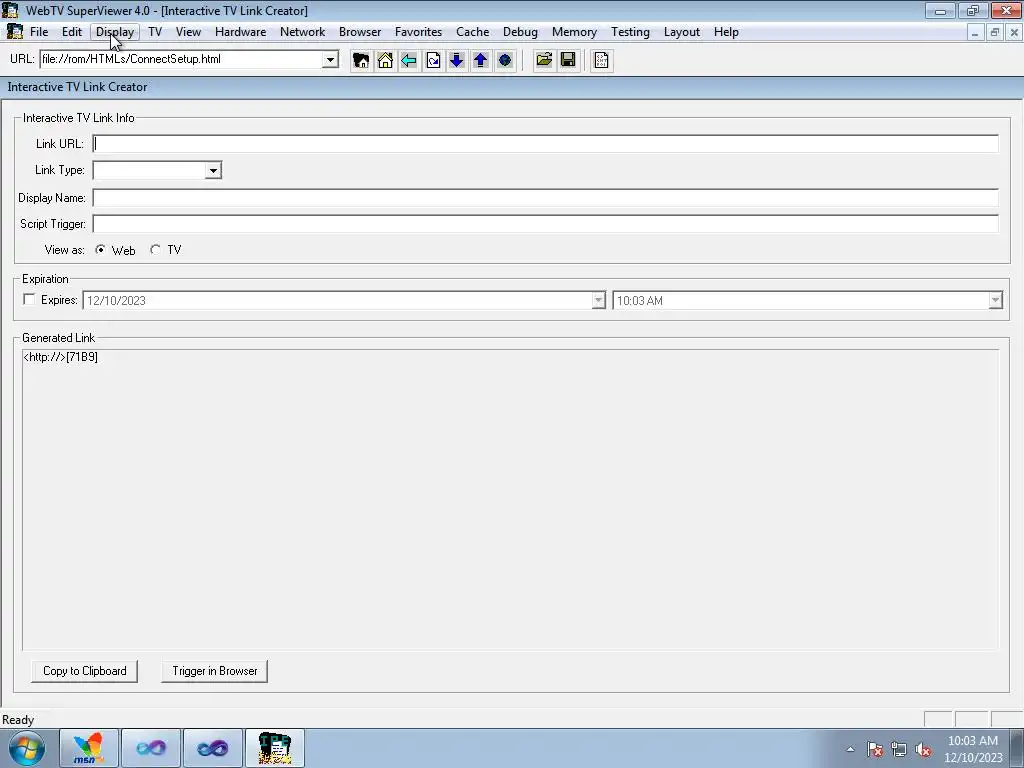1024x768 pixels.
Task: Click the muted volume tray icon
Action: click(x=923, y=749)
